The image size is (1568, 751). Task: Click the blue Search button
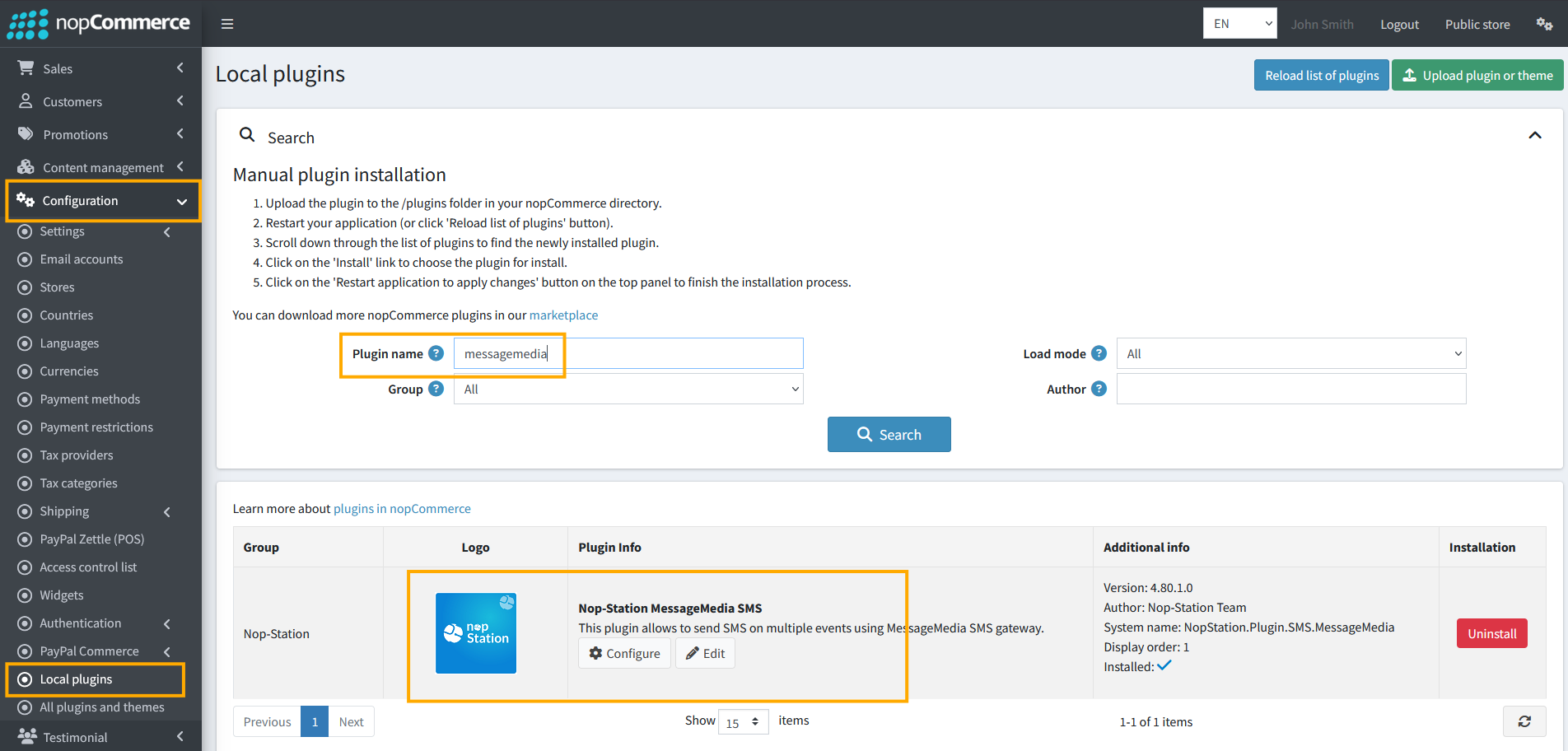889,434
